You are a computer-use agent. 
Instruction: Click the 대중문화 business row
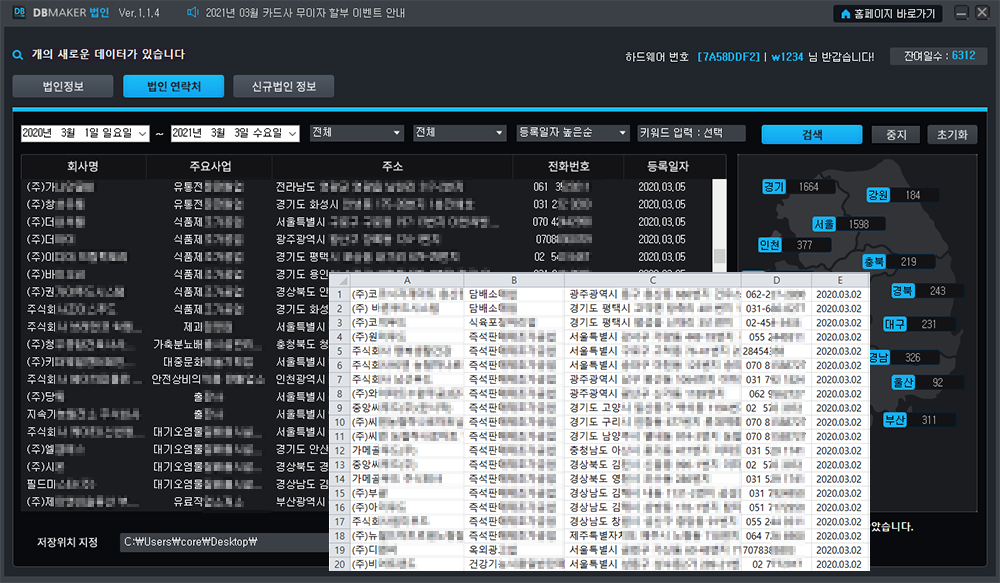pos(207,362)
